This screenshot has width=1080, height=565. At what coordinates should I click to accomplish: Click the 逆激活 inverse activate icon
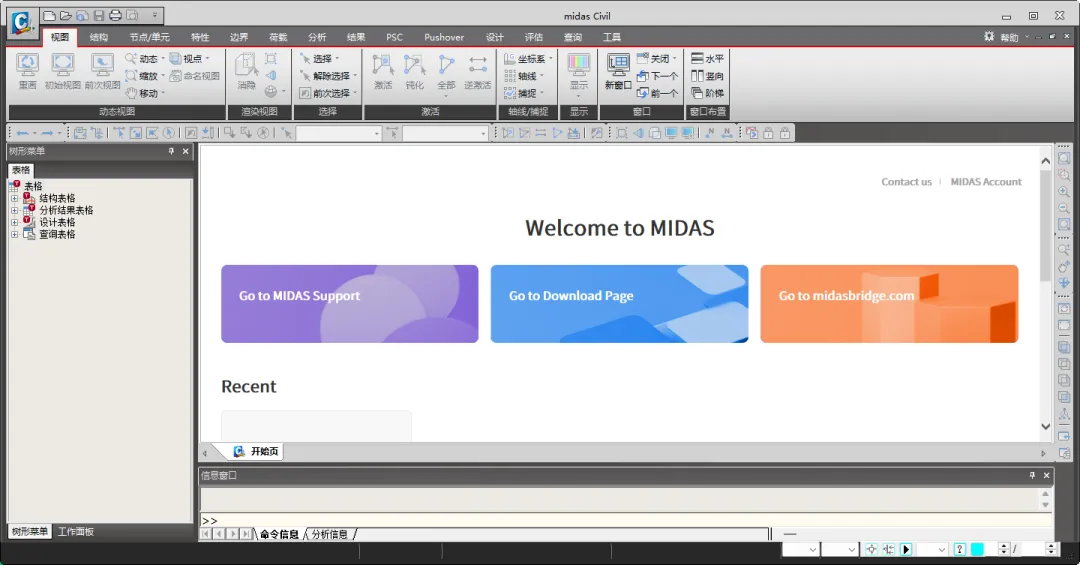click(477, 65)
